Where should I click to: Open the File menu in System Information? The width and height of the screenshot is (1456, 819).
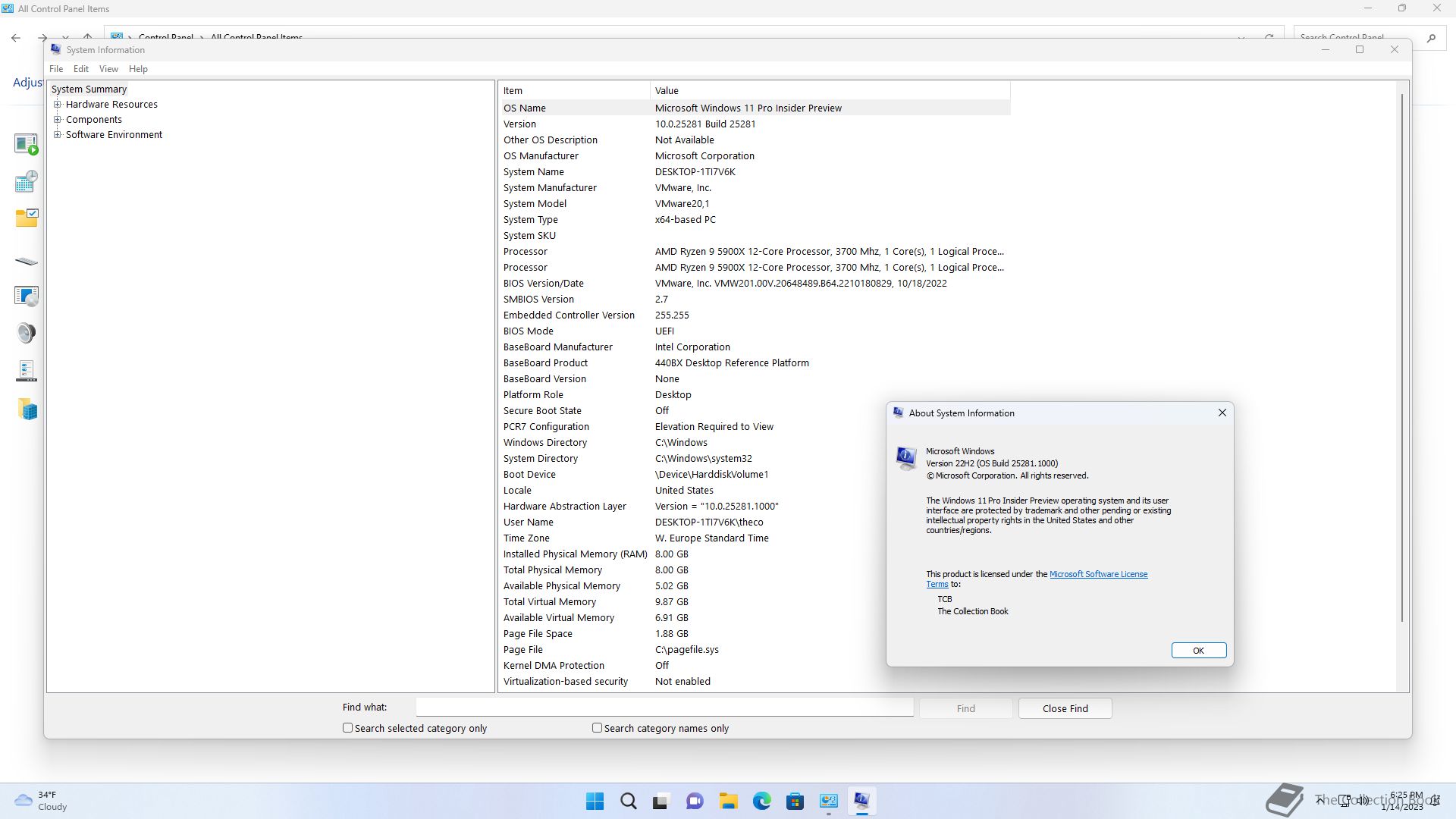[x=56, y=69]
